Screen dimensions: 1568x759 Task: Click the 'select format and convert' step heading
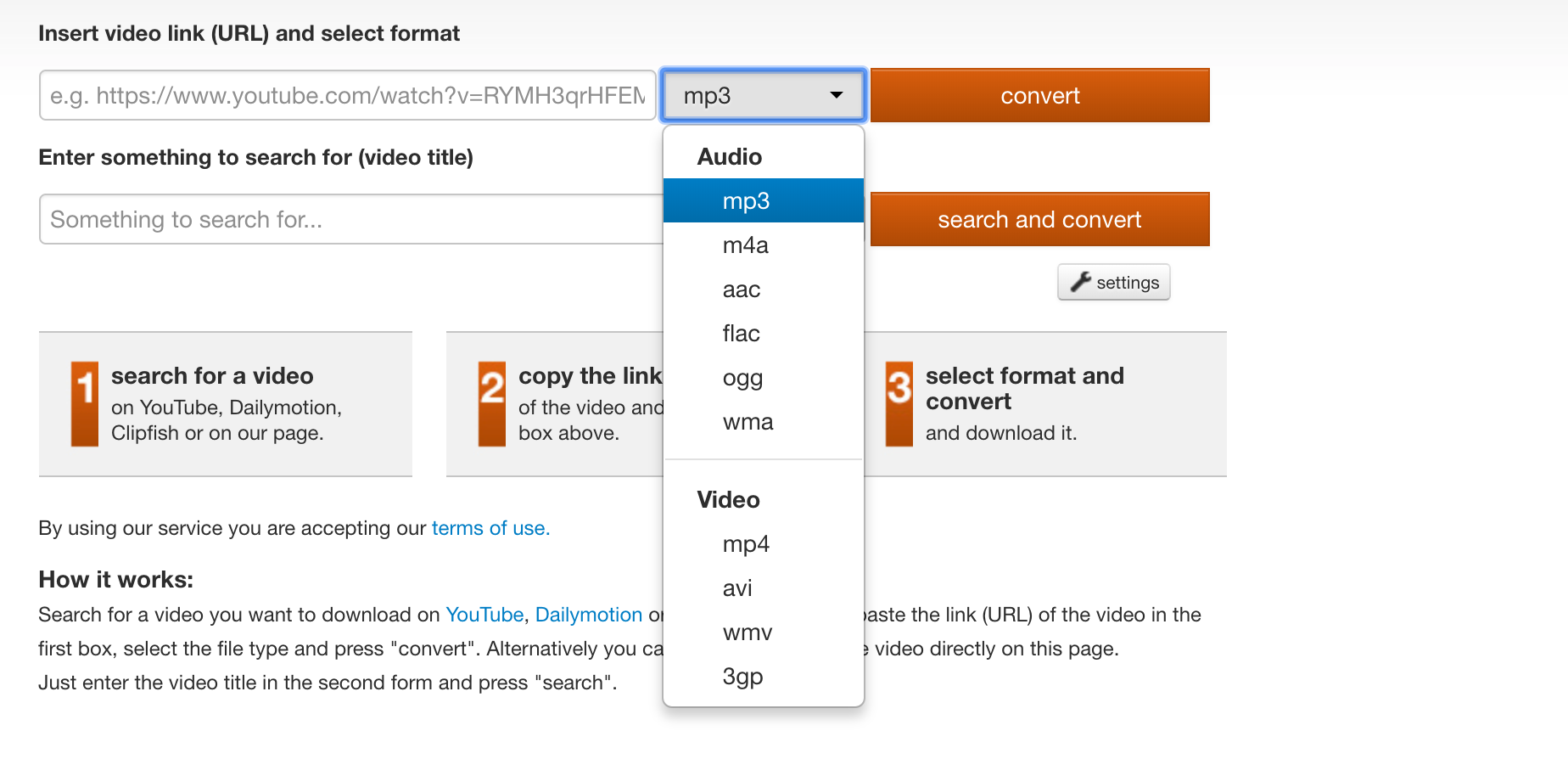click(1024, 388)
